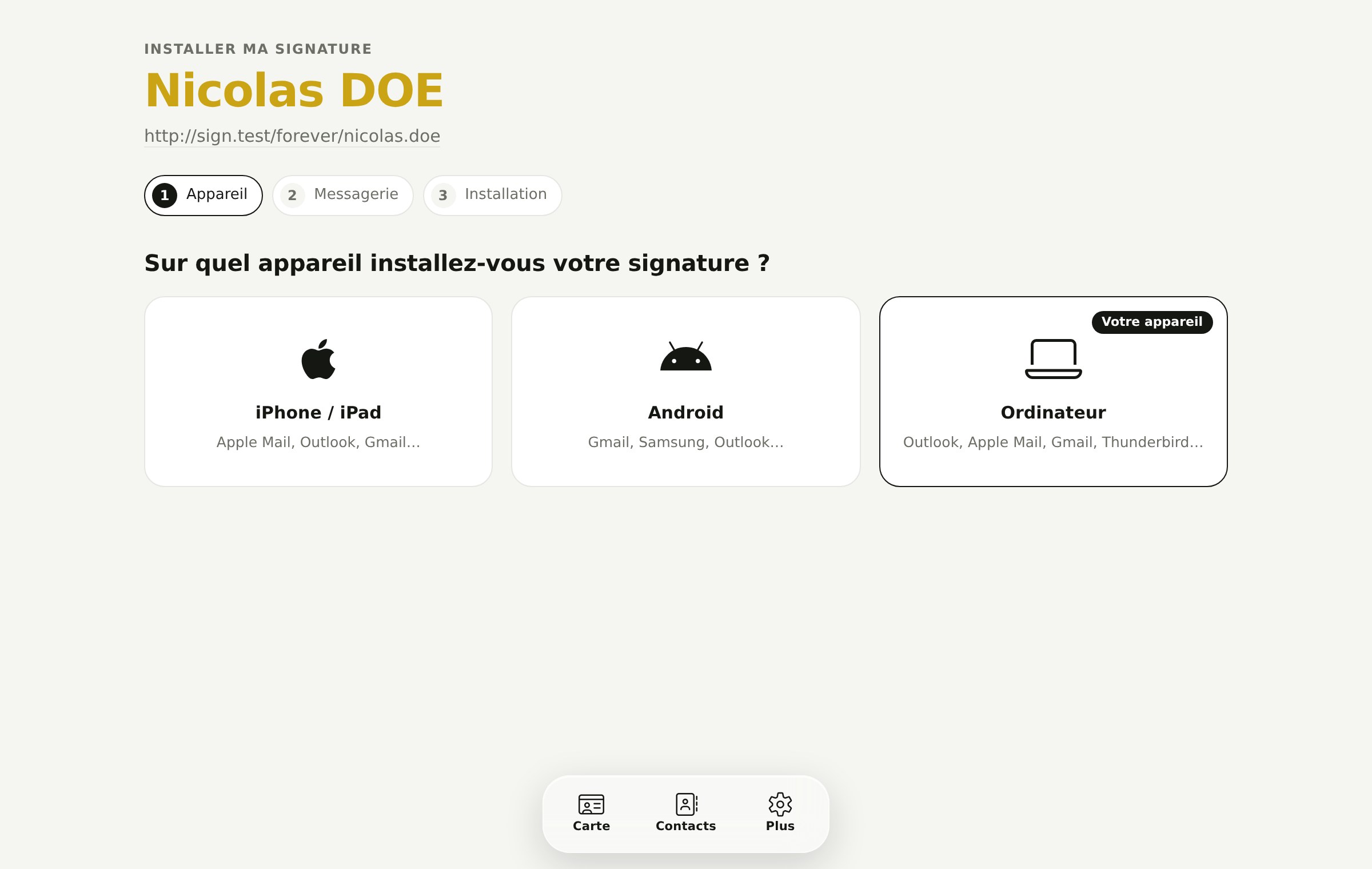Image resolution: width=1372 pixels, height=869 pixels.
Task: Open the sign.test/forever/nicolas.doe link
Action: (x=292, y=136)
